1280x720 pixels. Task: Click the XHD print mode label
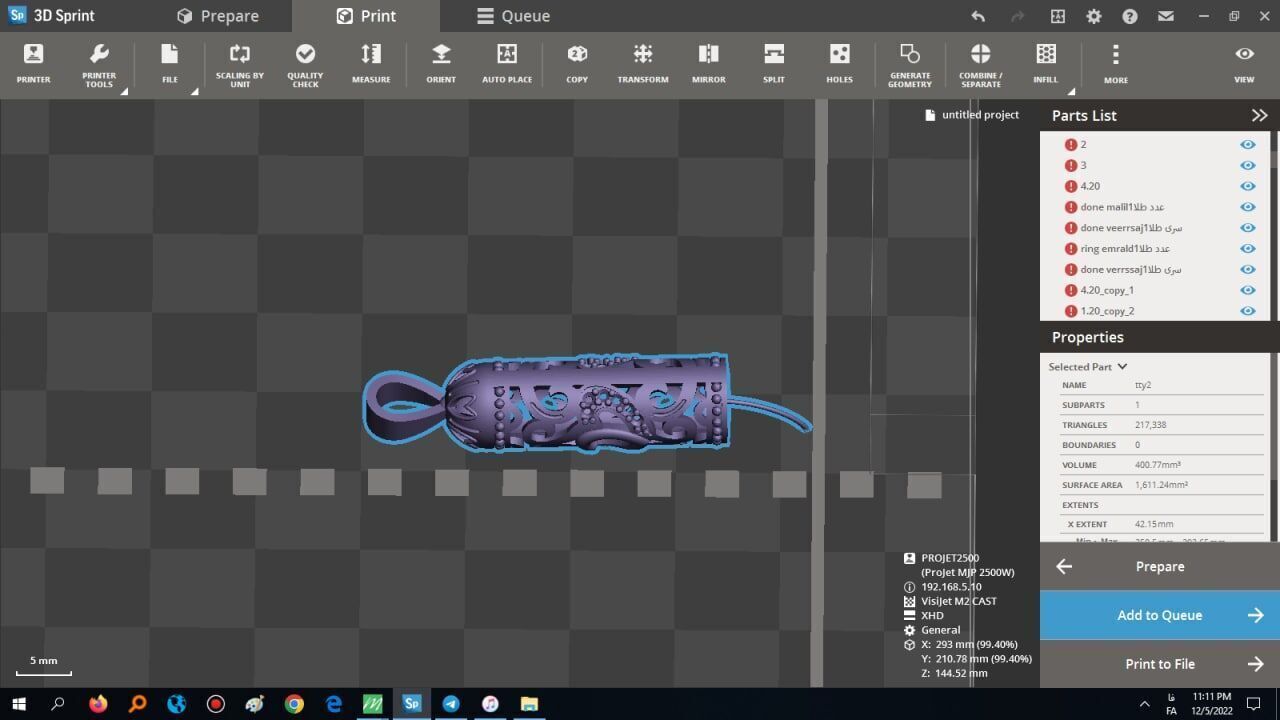932,615
